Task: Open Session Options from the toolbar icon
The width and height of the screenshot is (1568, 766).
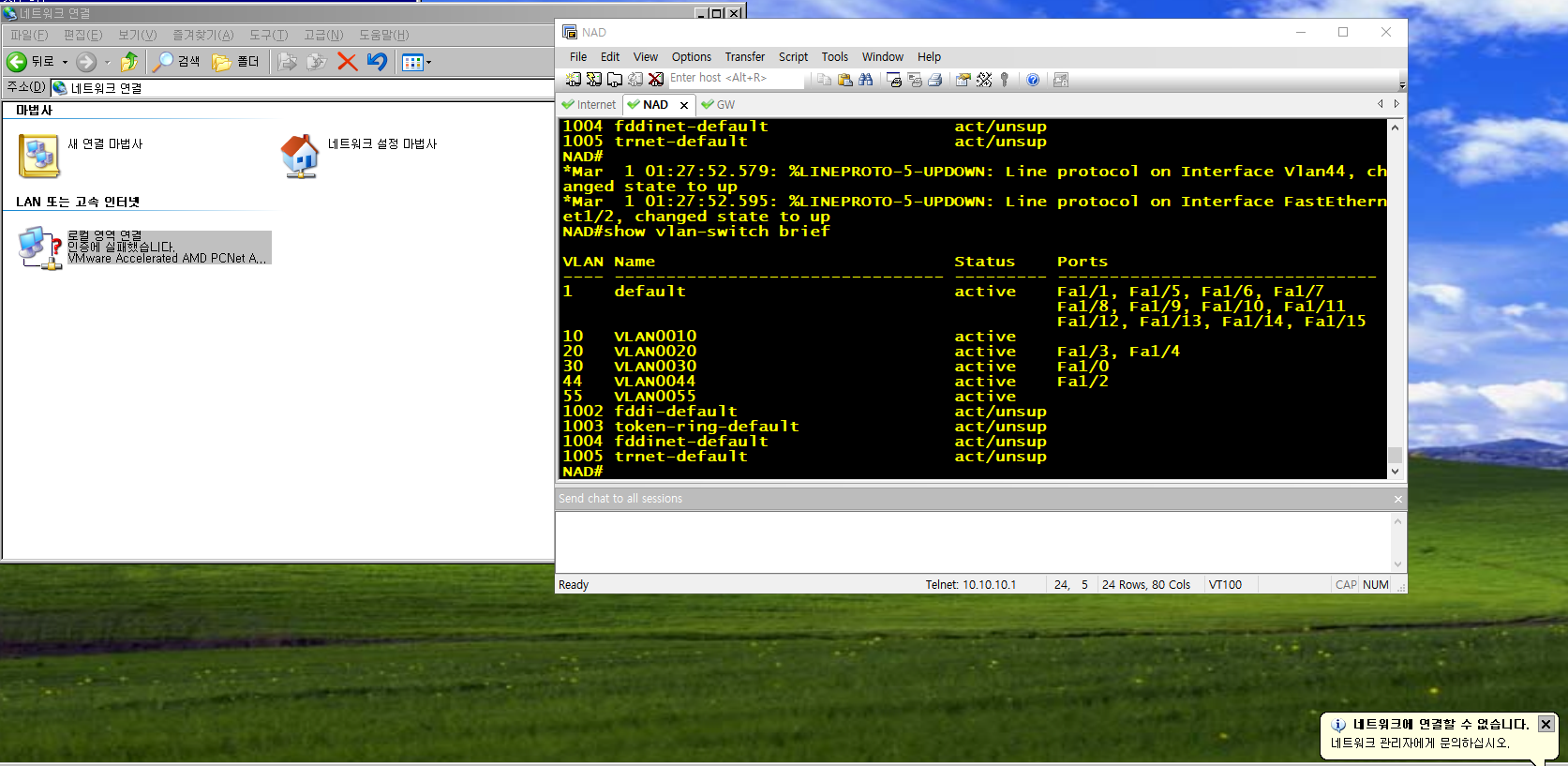Action: tap(963, 80)
